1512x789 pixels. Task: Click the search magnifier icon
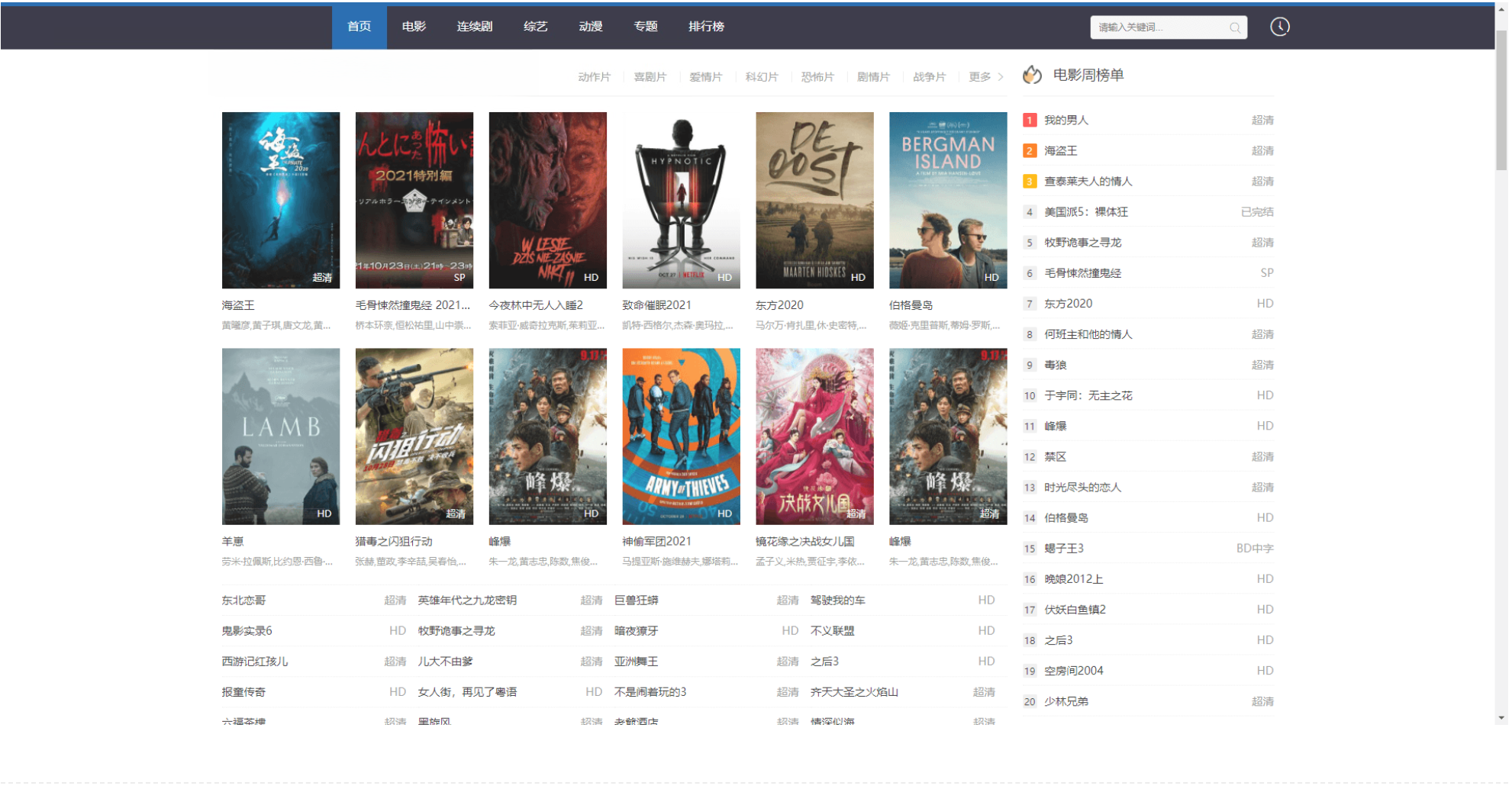[x=1234, y=27]
